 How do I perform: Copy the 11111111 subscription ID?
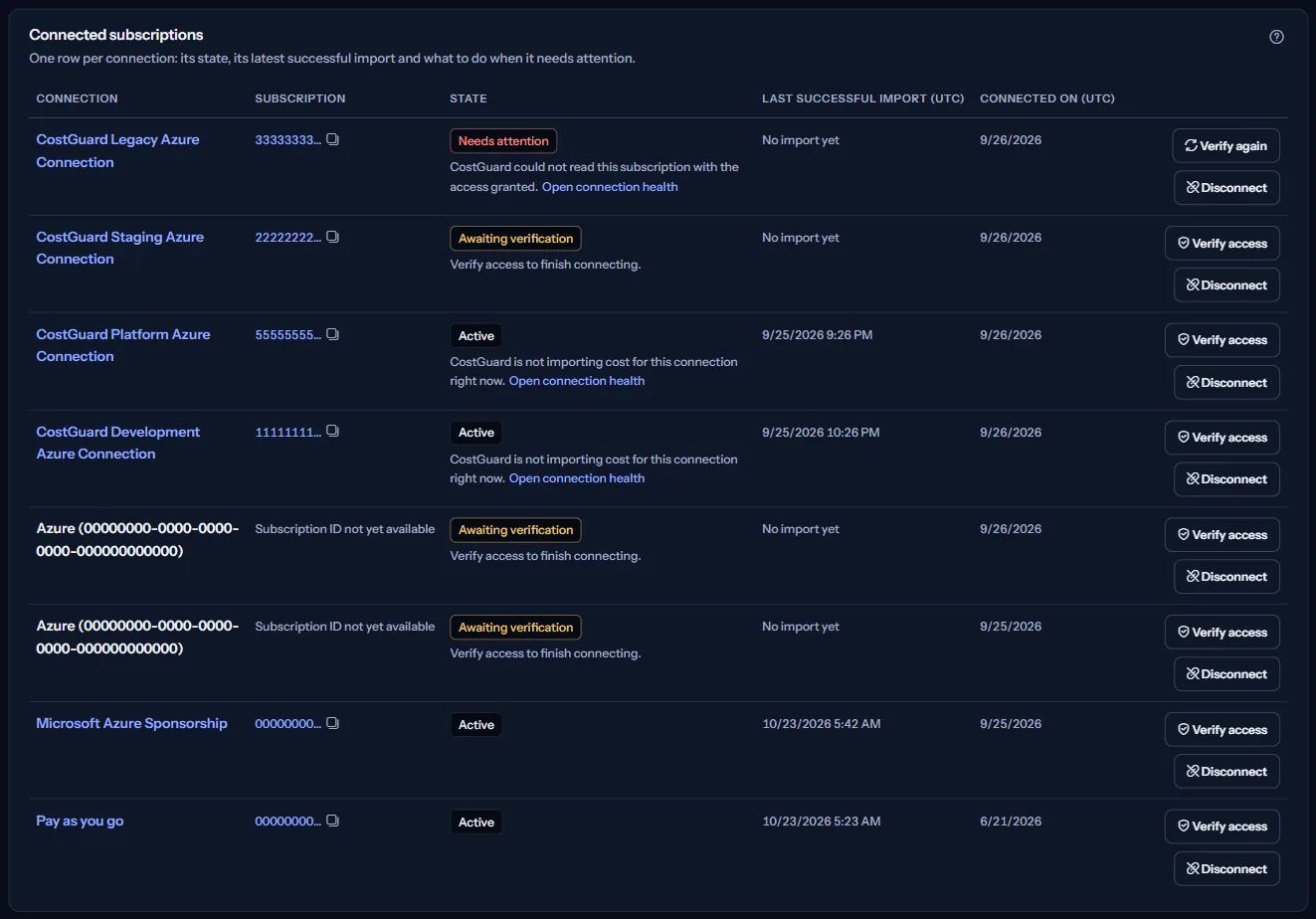click(x=332, y=432)
